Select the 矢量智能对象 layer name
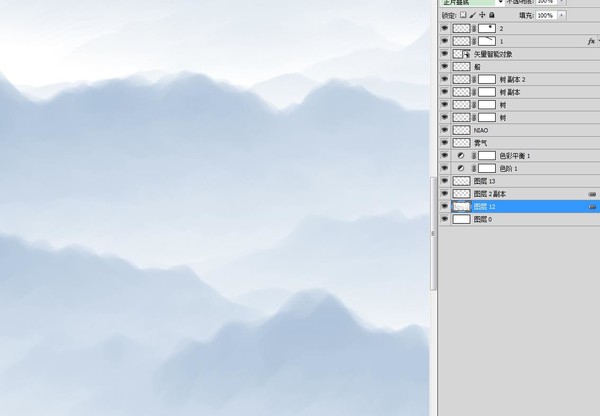600x416 pixels. point(493,54)
